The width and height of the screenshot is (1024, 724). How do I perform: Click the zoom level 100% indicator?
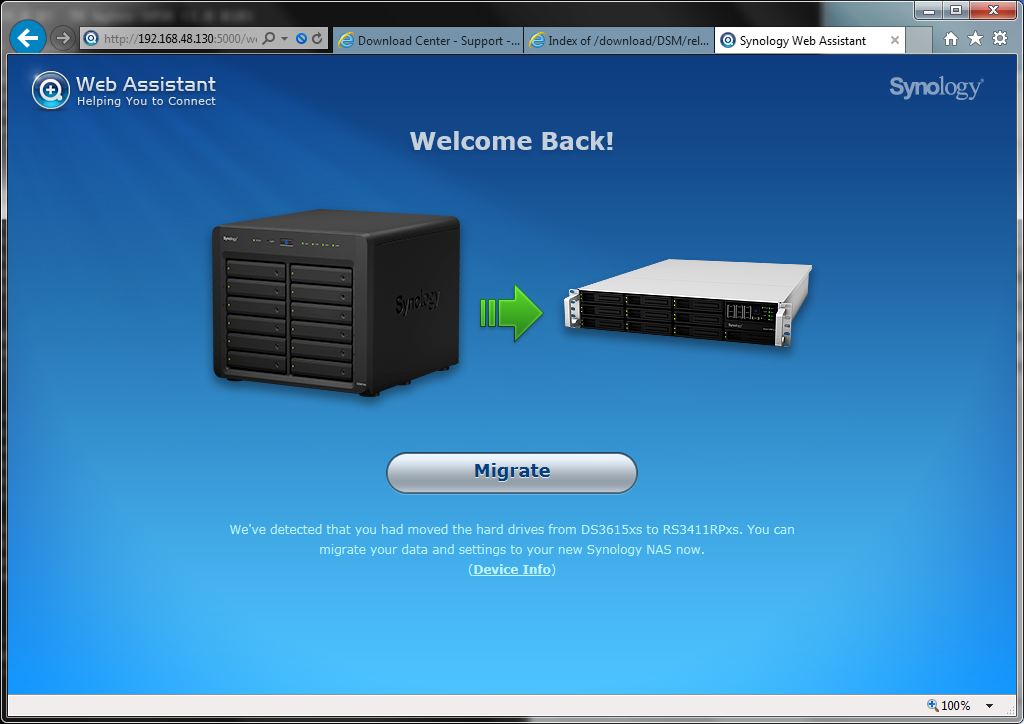948,706
